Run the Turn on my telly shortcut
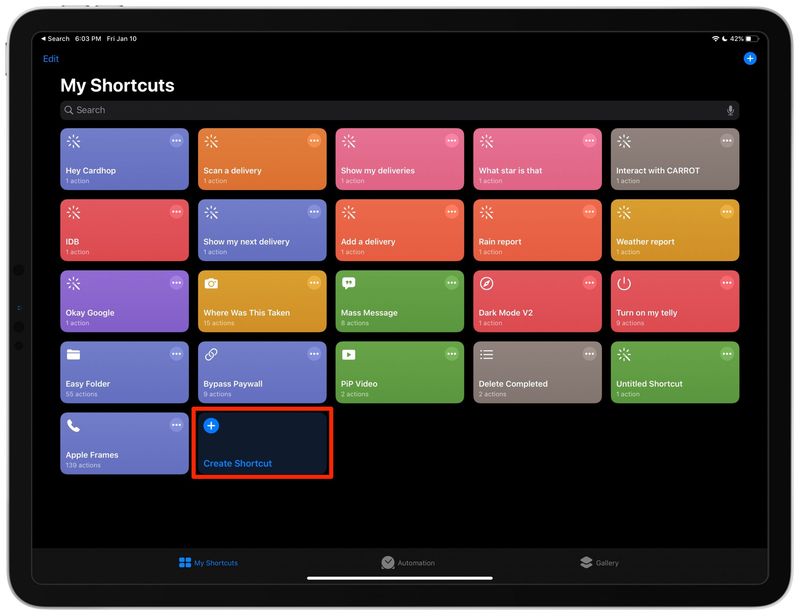This screenshot has height=616, width=800. pos(675,301)
